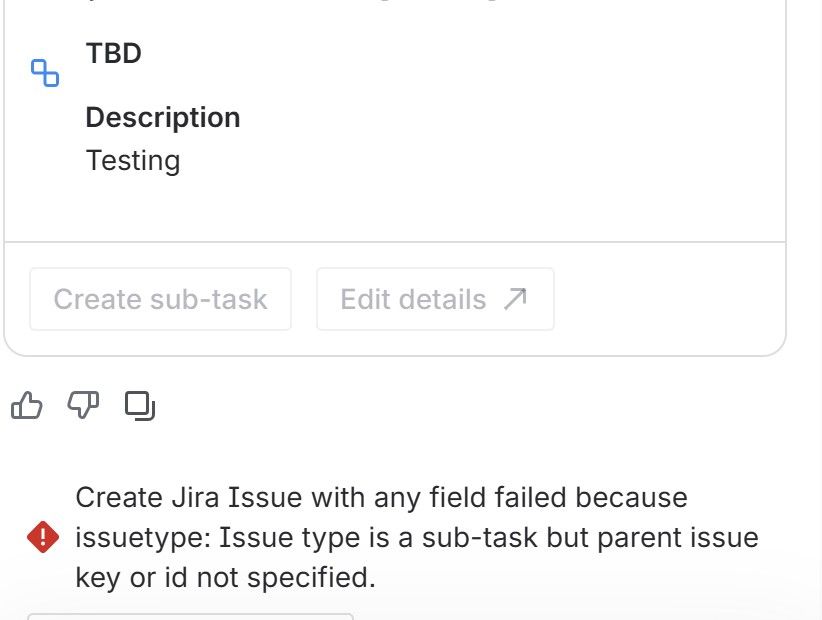Image resolution: width=822 pixels, height=620 pixels.
Task: Open the issue card by clicking TBD
Action: pyautogui.click(x=113, y=54)
